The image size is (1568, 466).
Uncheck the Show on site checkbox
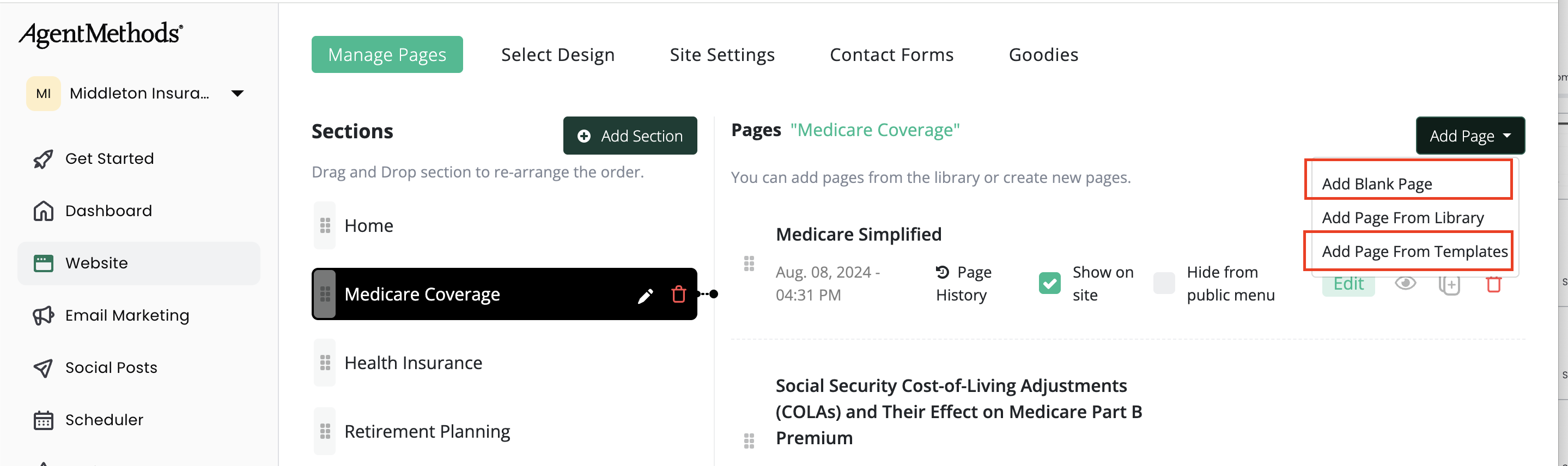1049,284
